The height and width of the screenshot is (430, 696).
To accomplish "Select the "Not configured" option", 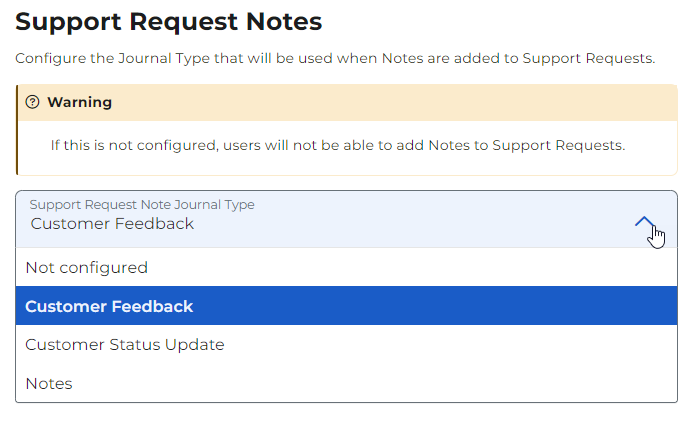I will 86,268.
